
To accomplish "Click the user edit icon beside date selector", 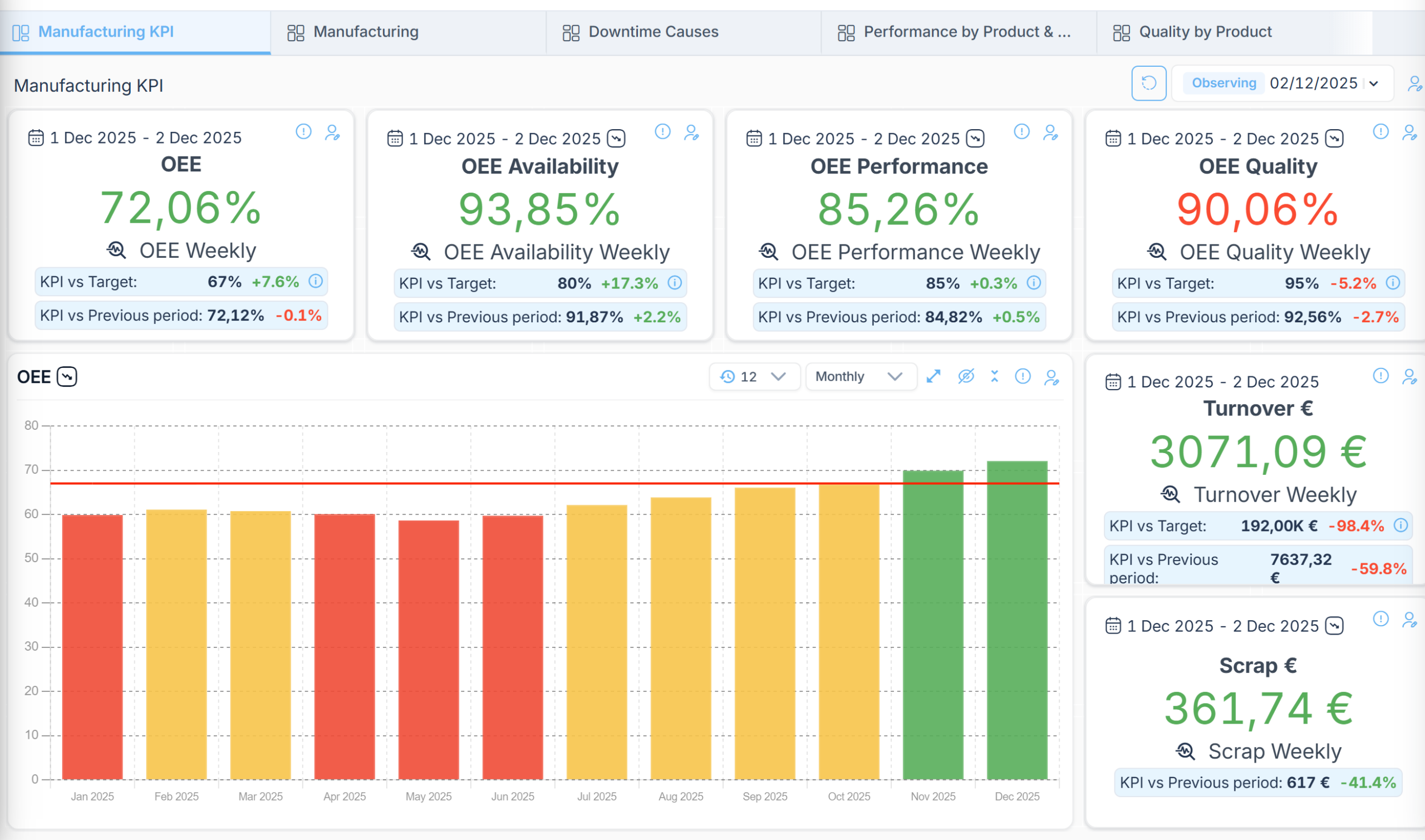I will 1414,83.
